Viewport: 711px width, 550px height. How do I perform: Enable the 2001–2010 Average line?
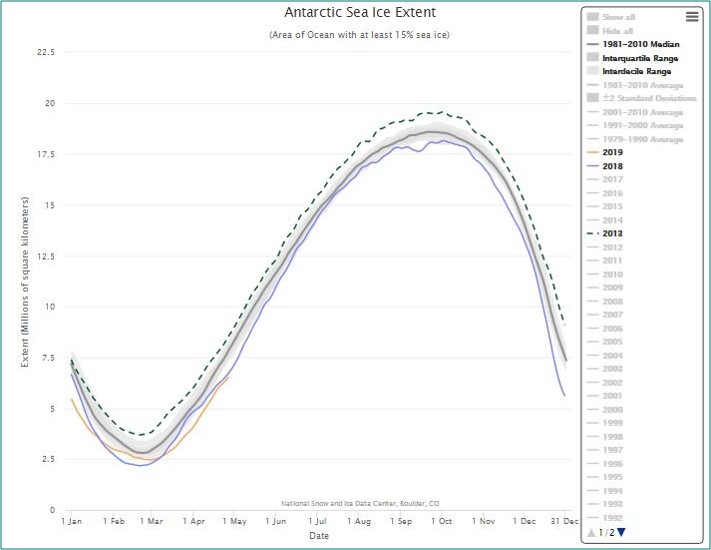(641, 112)
